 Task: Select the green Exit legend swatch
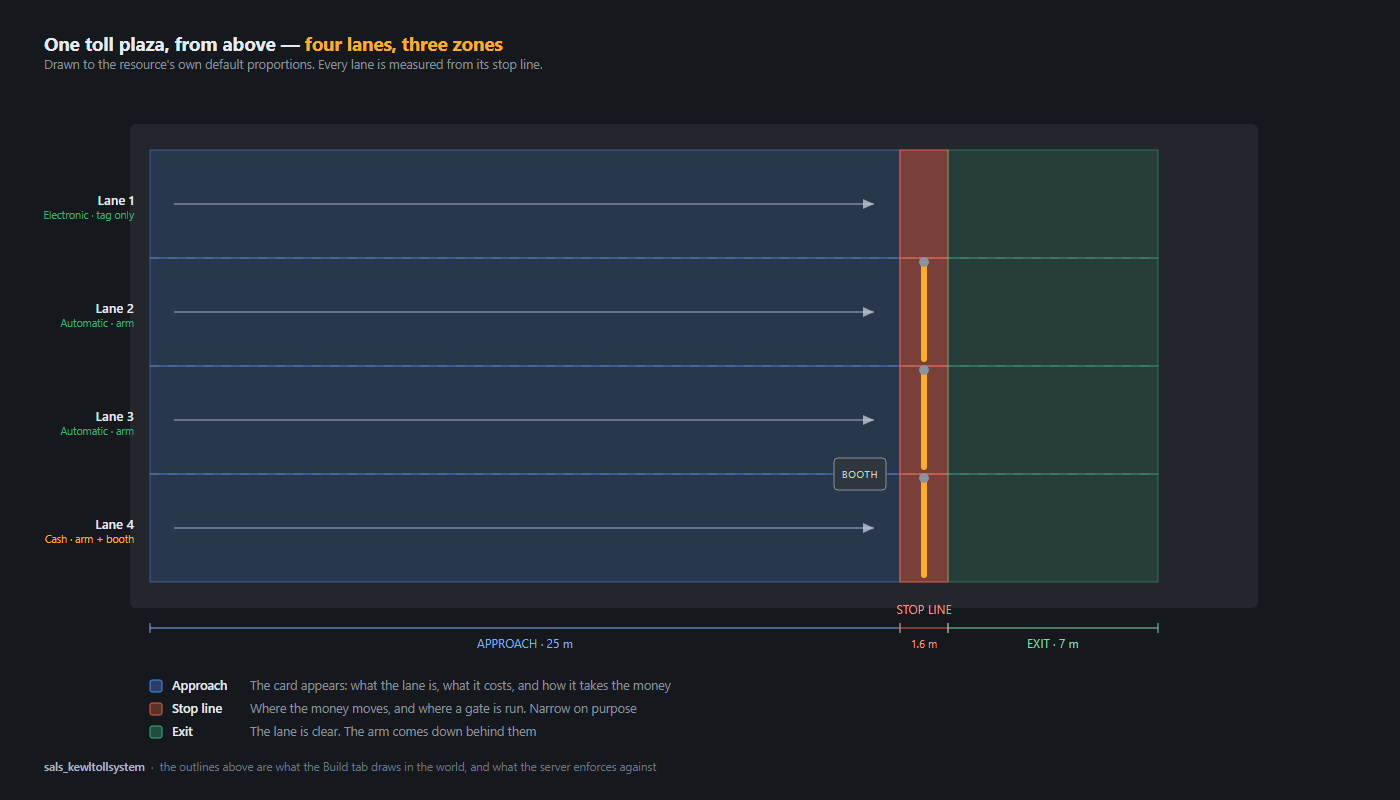[156, 732]
